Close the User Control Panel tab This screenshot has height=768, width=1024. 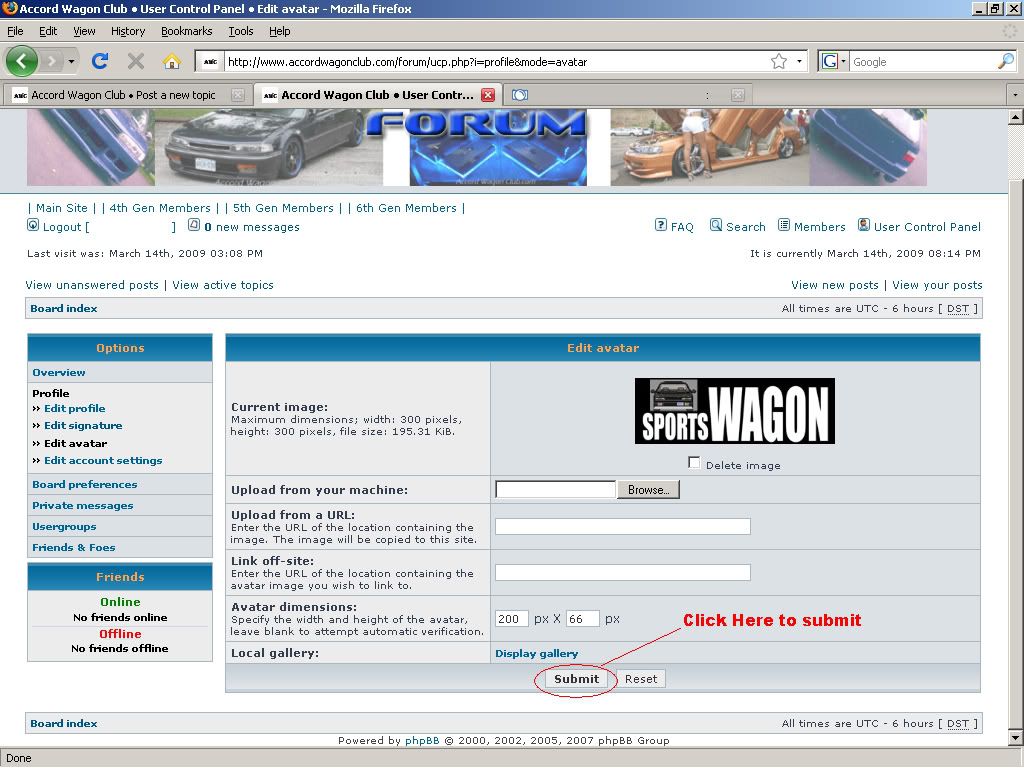(x=488, y=95)
